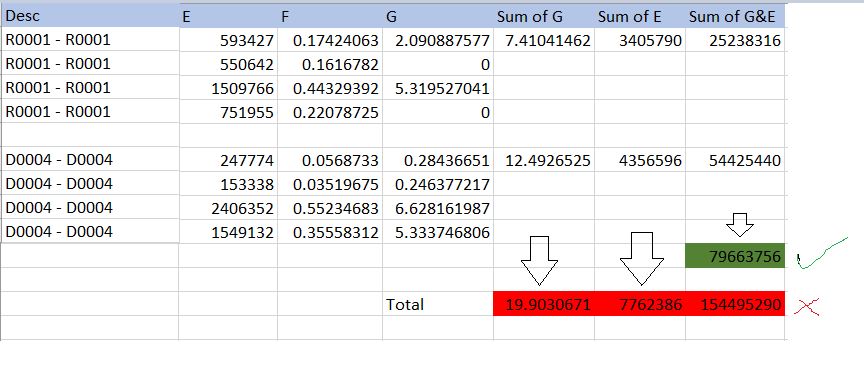Click cell with value 153338

click(228, 185)
